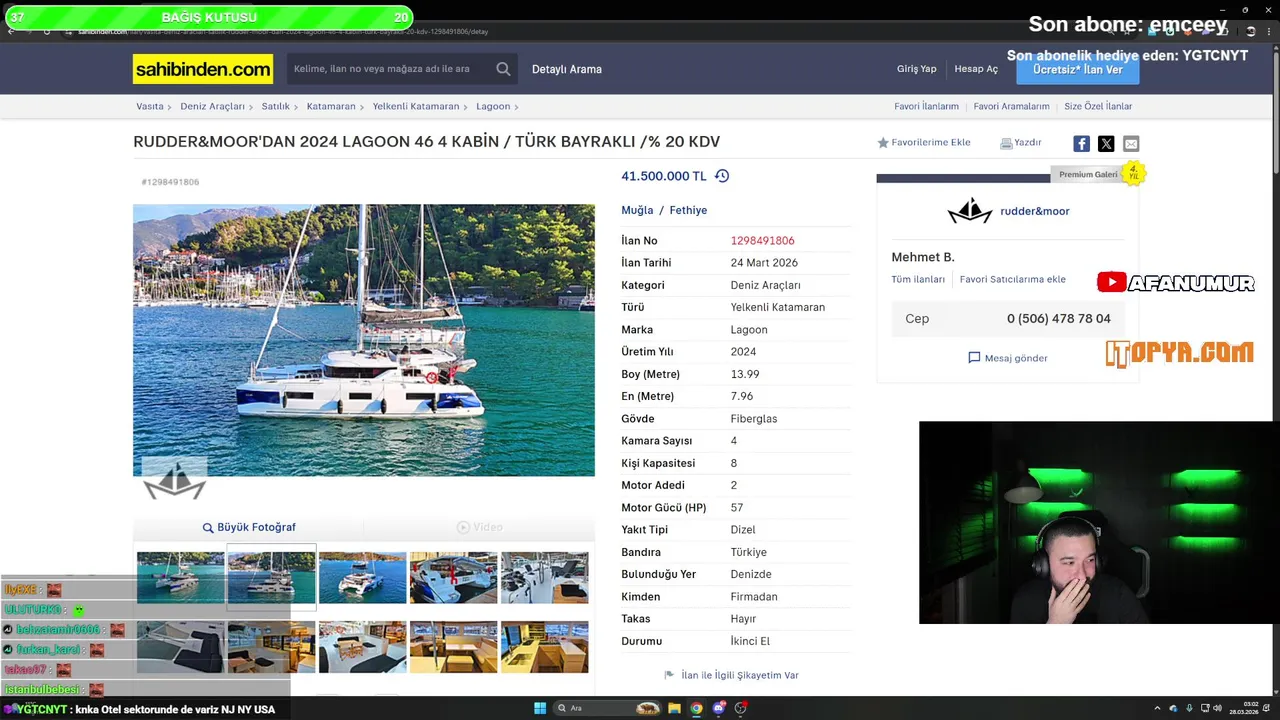Screen dimensions: 1280x720
Task: Click listing number 1298491806
Action: coord(762,241)
